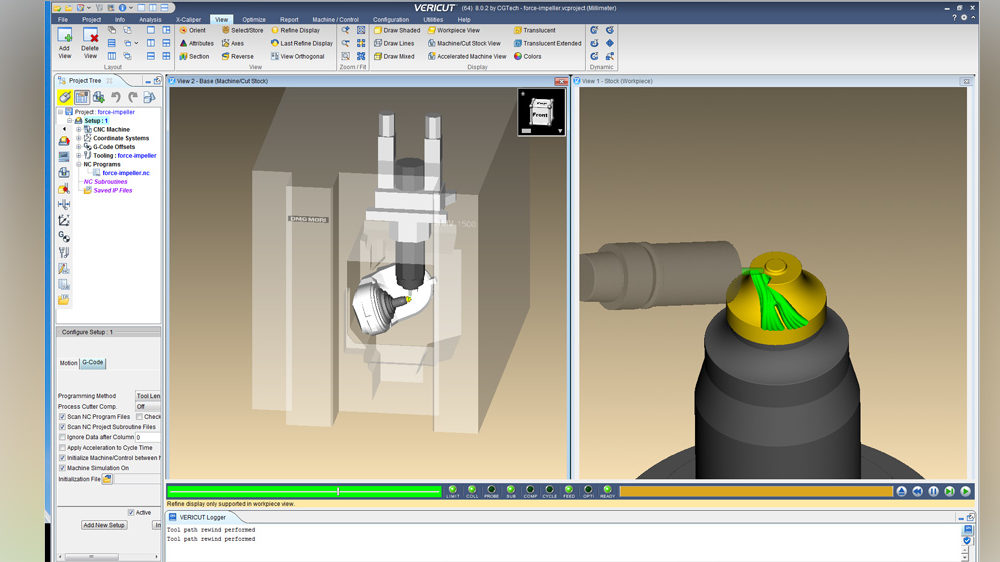Click the yellow mouse pick icon in Project Tree
Image resolution: width=1000 pixels, height=562 pixels.
[64, 97]
